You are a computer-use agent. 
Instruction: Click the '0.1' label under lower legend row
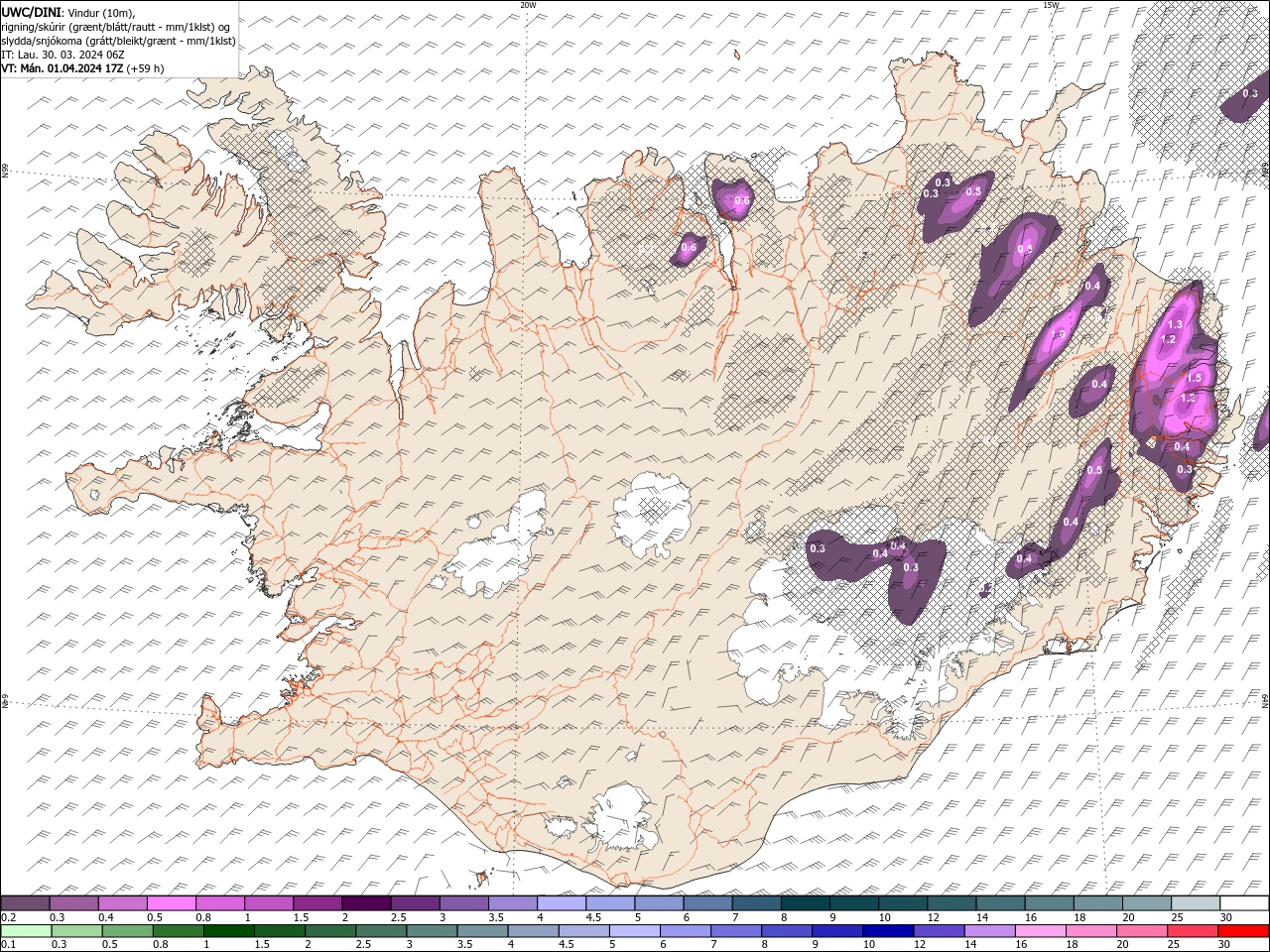(x=8, y=944)
